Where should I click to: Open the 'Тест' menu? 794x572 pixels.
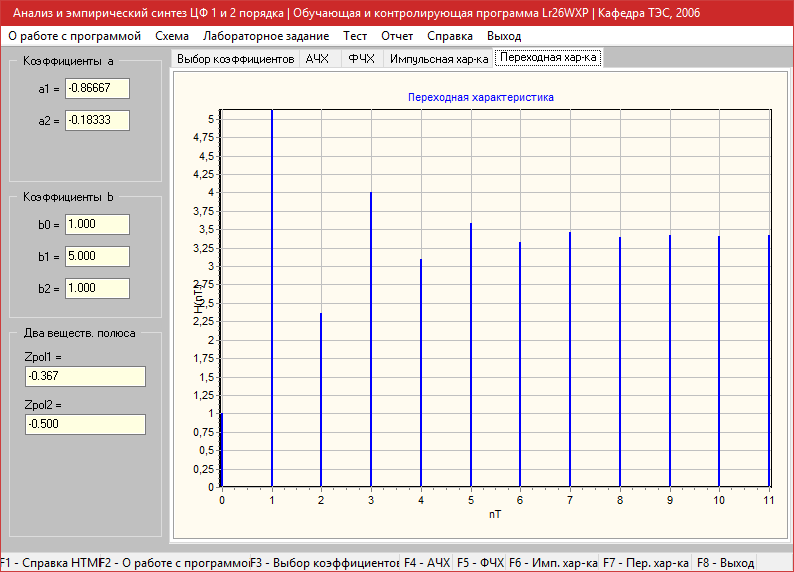(x=355, y=36)
